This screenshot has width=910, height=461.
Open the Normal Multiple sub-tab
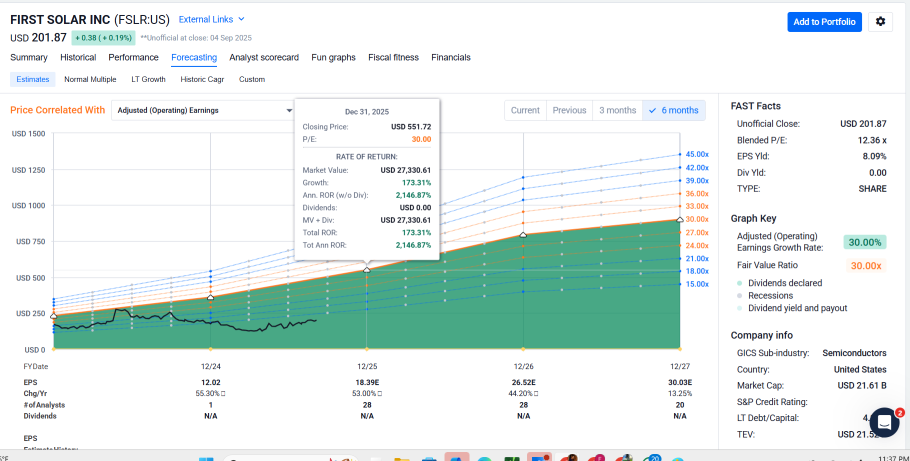point(90,79)
